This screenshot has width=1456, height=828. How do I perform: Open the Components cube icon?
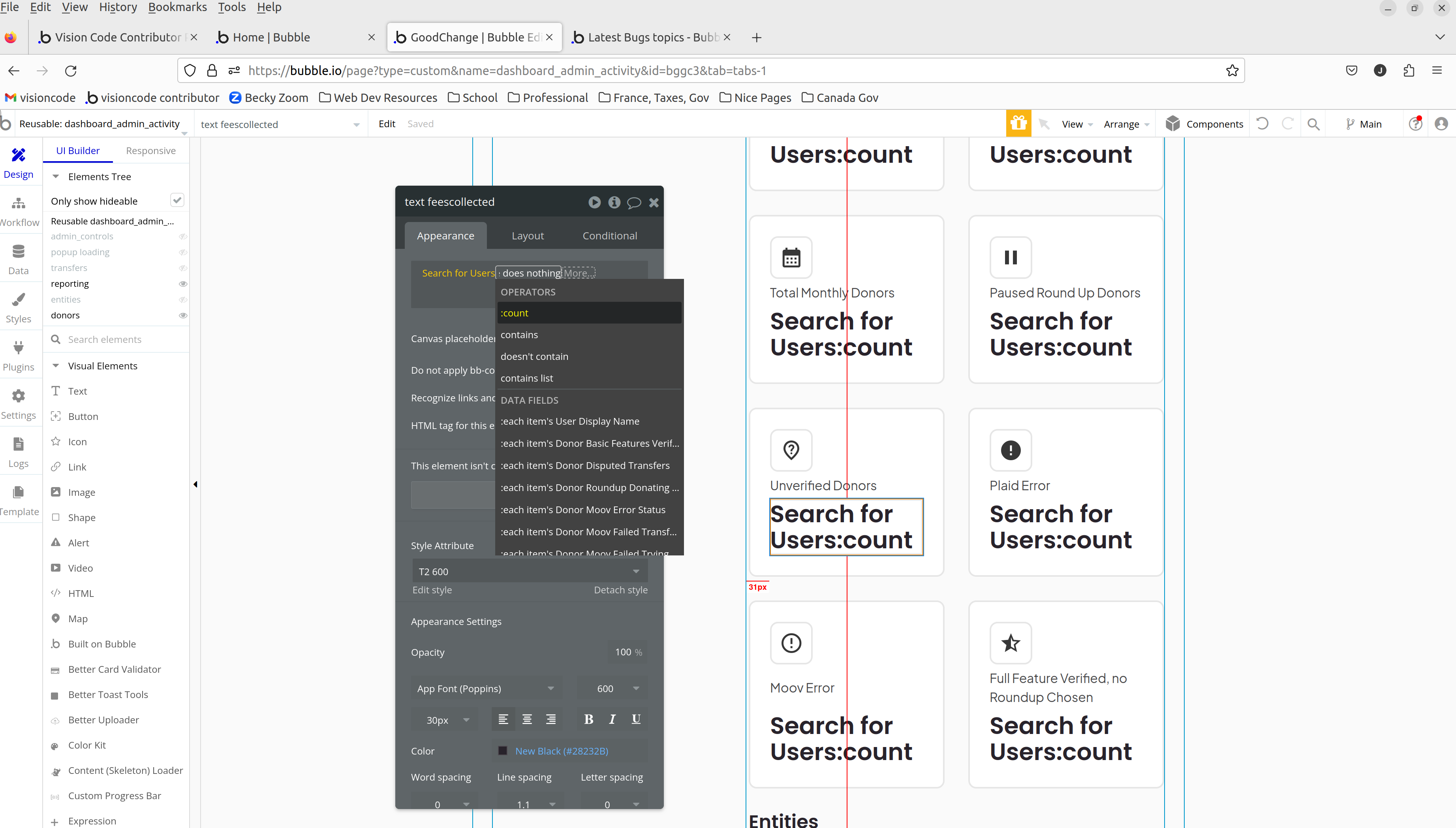point(1172,123)
